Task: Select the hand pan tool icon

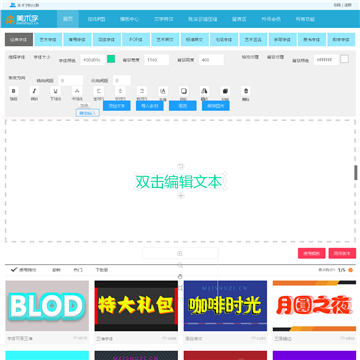Action: point(180,276)
